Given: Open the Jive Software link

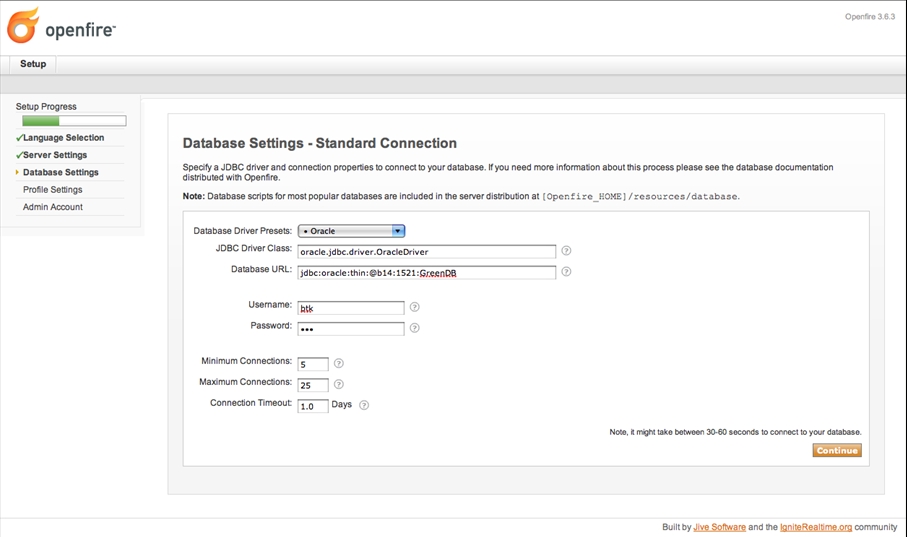Looking at the screenshot, I should [720, 527].
